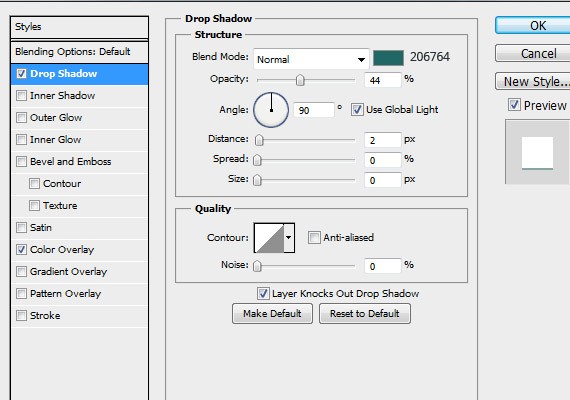This screenshot has width=570, height=400.
Task: Toggle the Preview checkbox
Action: coord(514,105)
